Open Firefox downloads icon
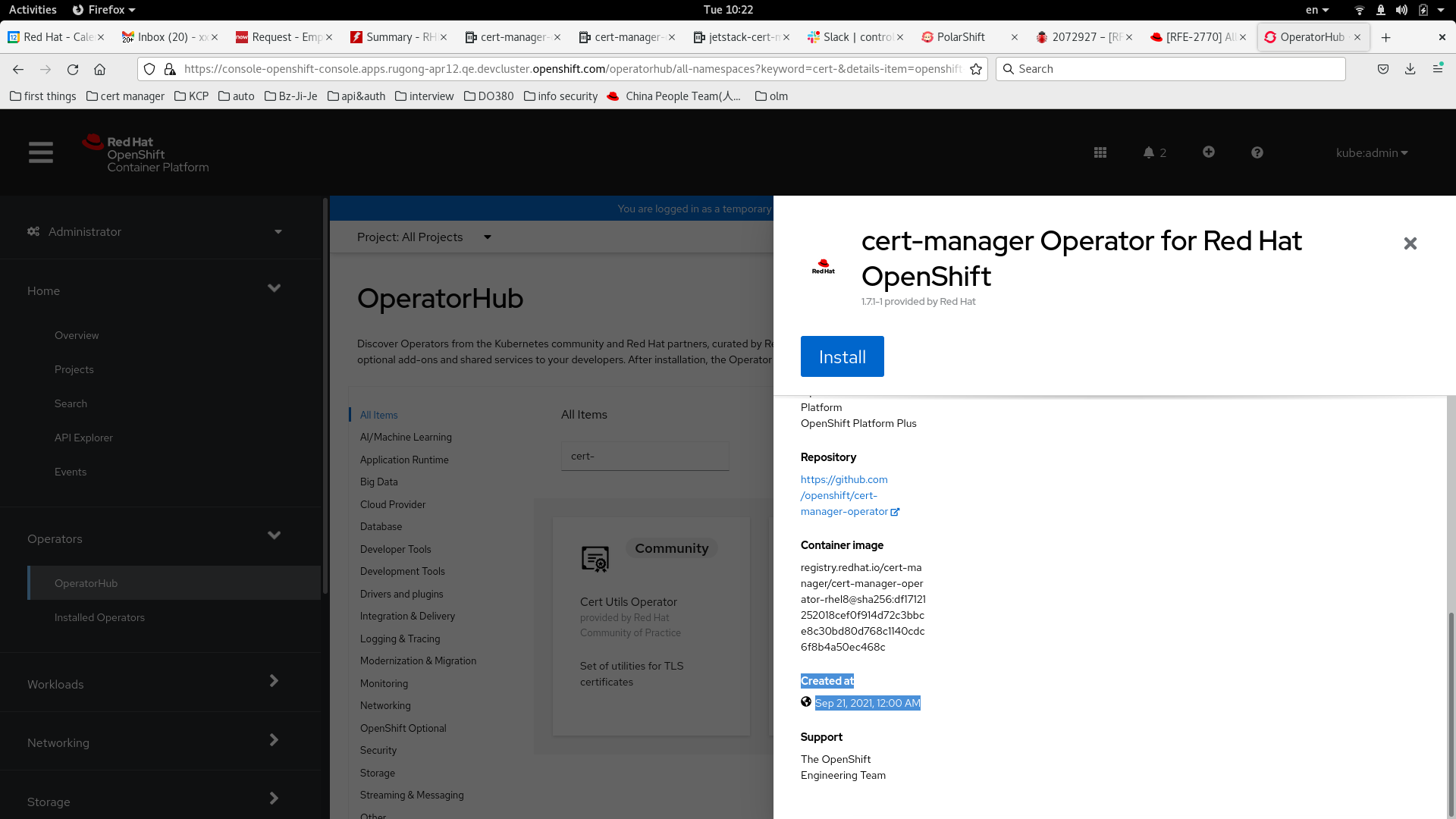The width and height of the screenshot is (1456, 819). click(1410, 69)
